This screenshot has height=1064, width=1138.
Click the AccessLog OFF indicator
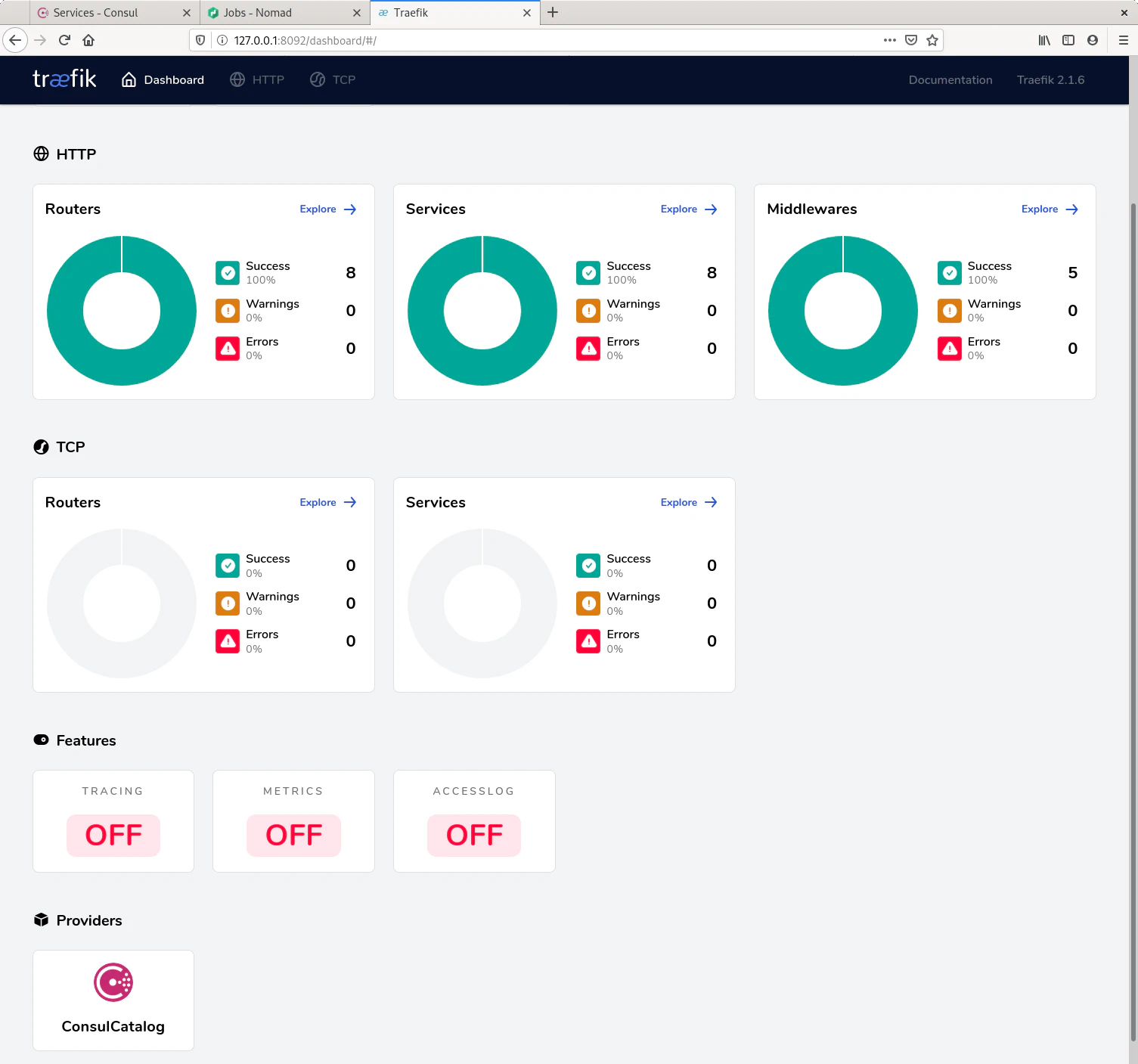coord(474,836)
